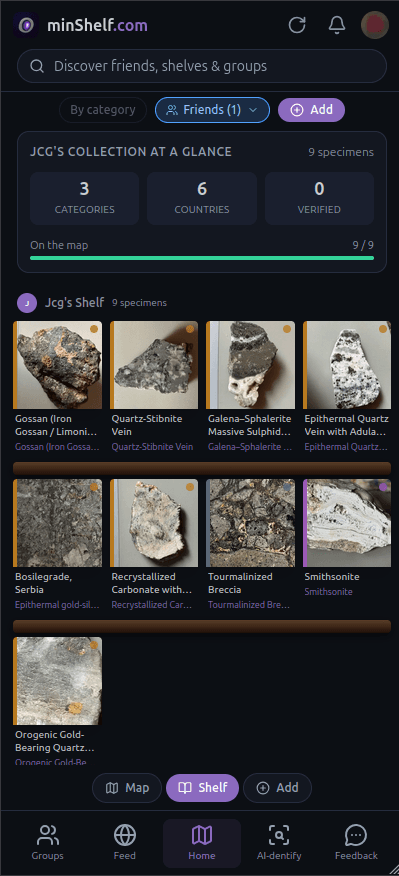This screenshot has width=399, height=876.
Task: Open the Quartz-Stibnite Vein thumbnail
Action: [154, 365]
